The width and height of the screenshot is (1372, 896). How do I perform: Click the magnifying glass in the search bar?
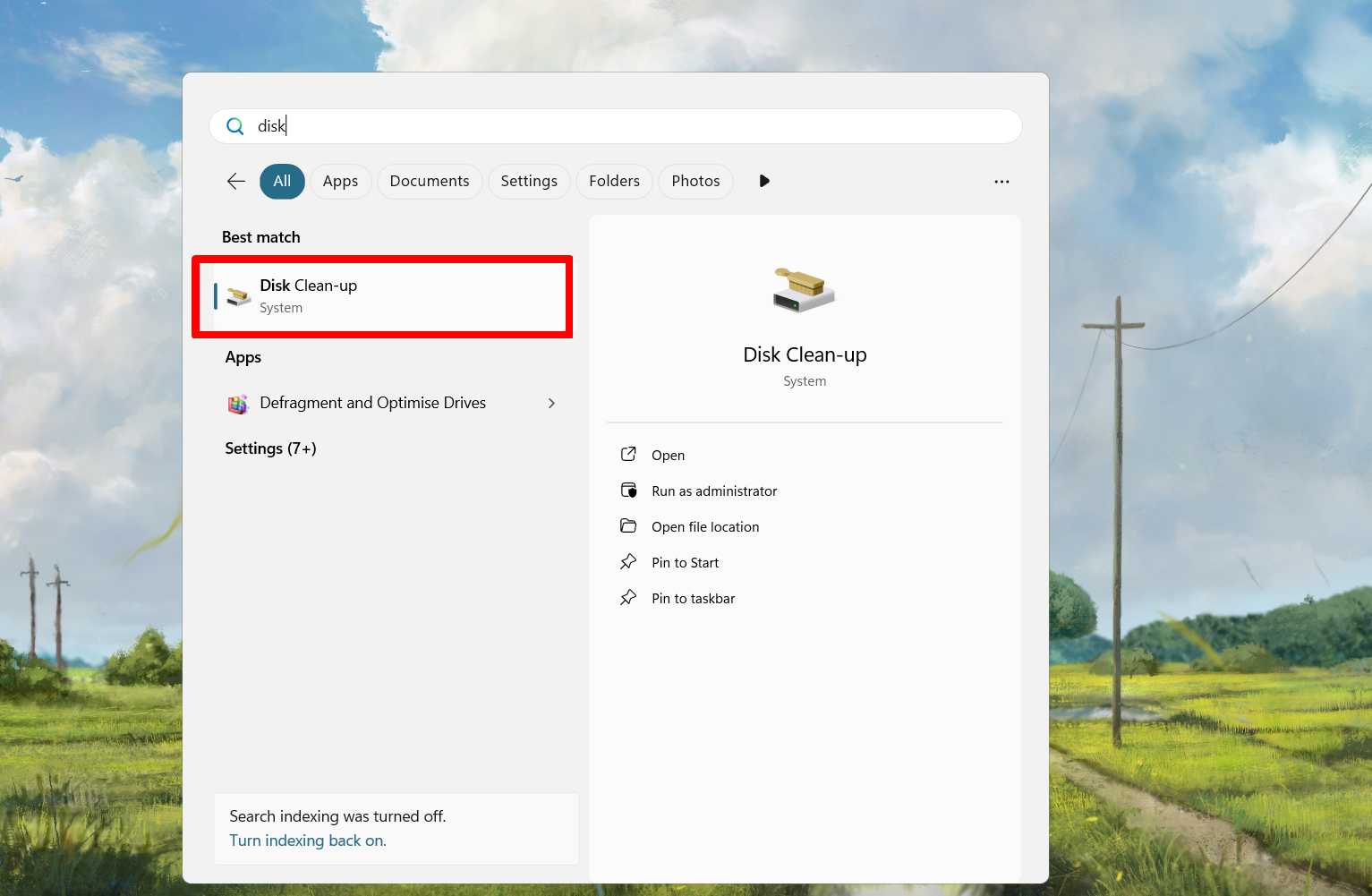pyautogui.click(x=234, y=126)
